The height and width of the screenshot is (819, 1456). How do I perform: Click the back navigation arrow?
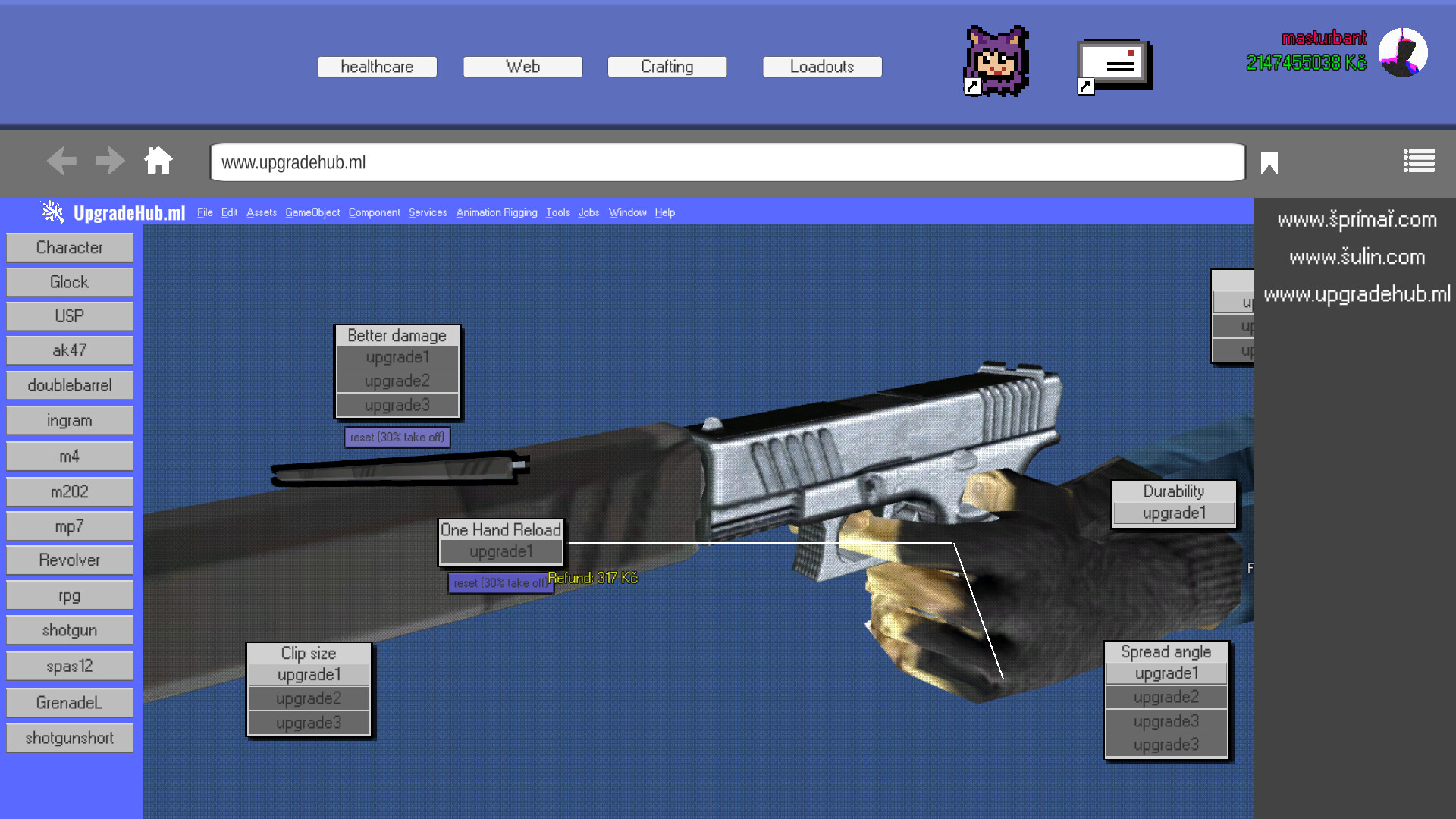click(x=61, y=161)
